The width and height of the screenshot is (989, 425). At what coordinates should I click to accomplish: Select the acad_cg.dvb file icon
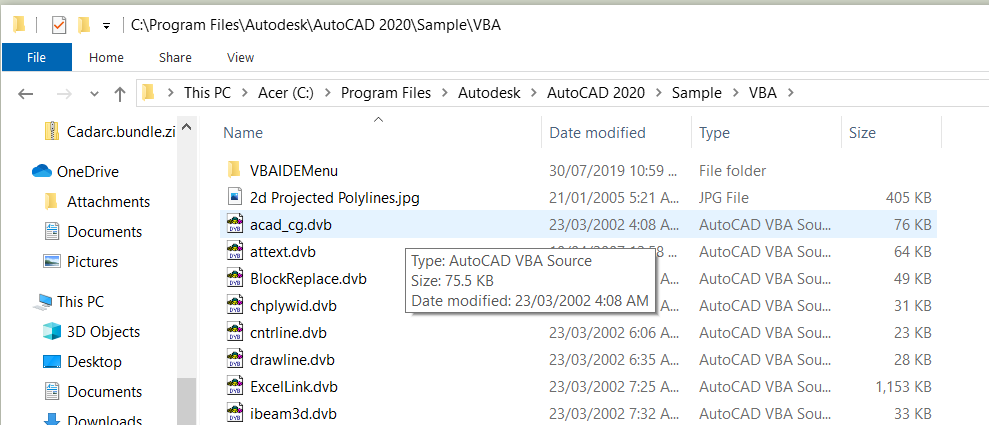click(x=235, y=224)
